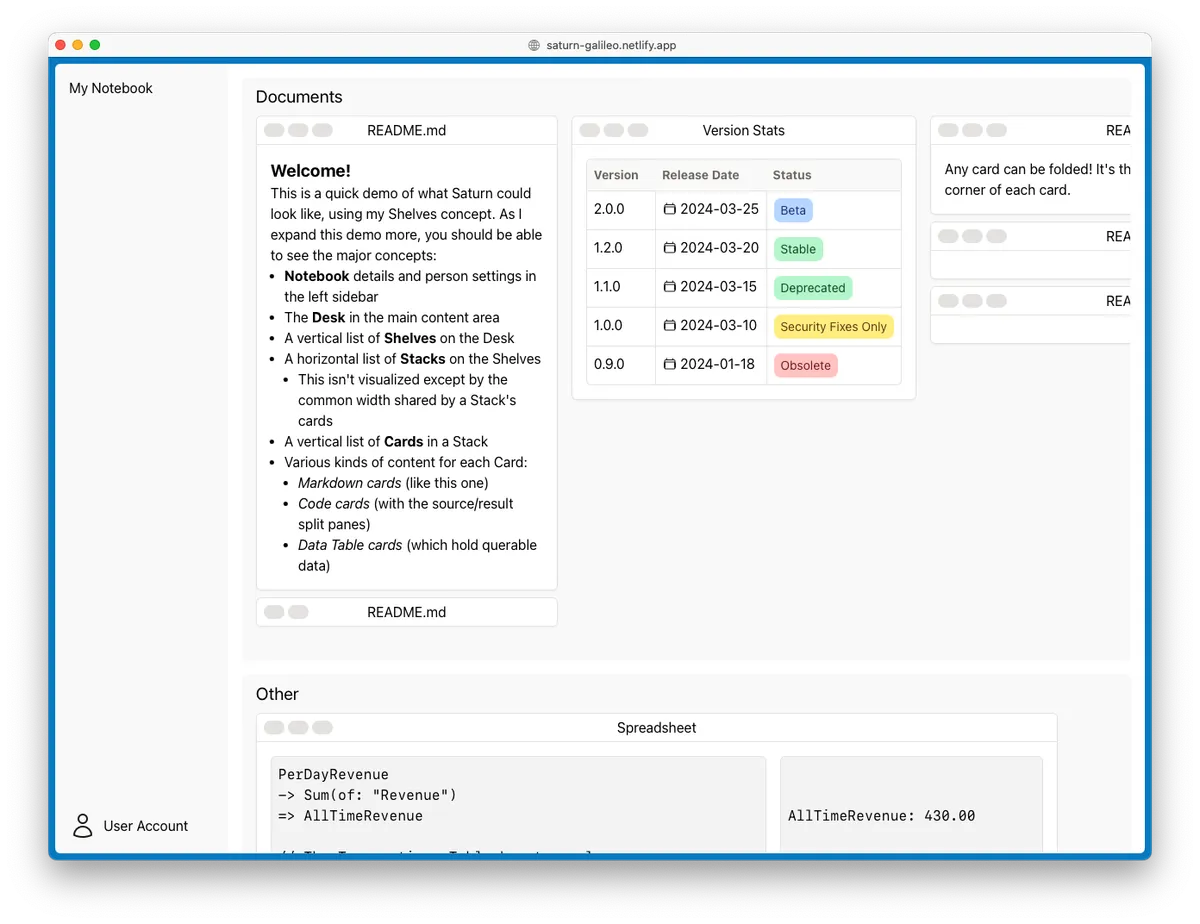Open My Notebook in the sidebar
Screen dimensions: 1200x924
(x=111, y=88)
